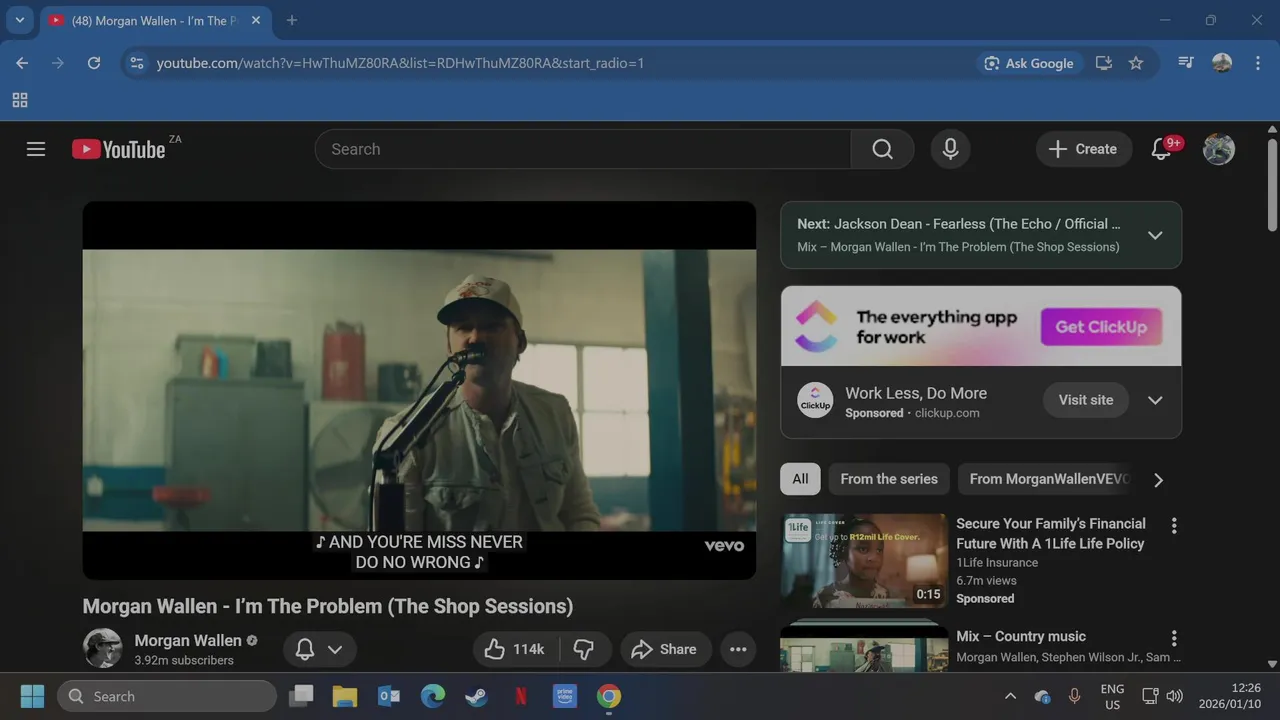The height and width of the screenshot is (720, 1280).
Task: Show more filter chips with right arrow
Action: tap(1158, 480)
